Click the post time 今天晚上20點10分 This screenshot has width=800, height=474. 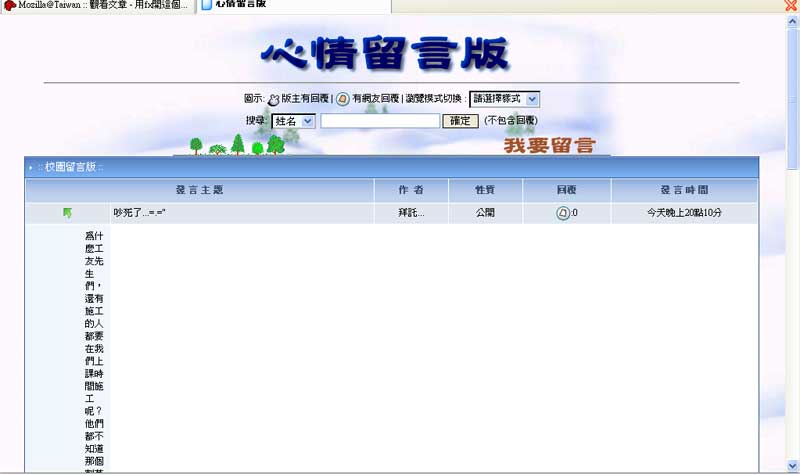tap(684, 213)
